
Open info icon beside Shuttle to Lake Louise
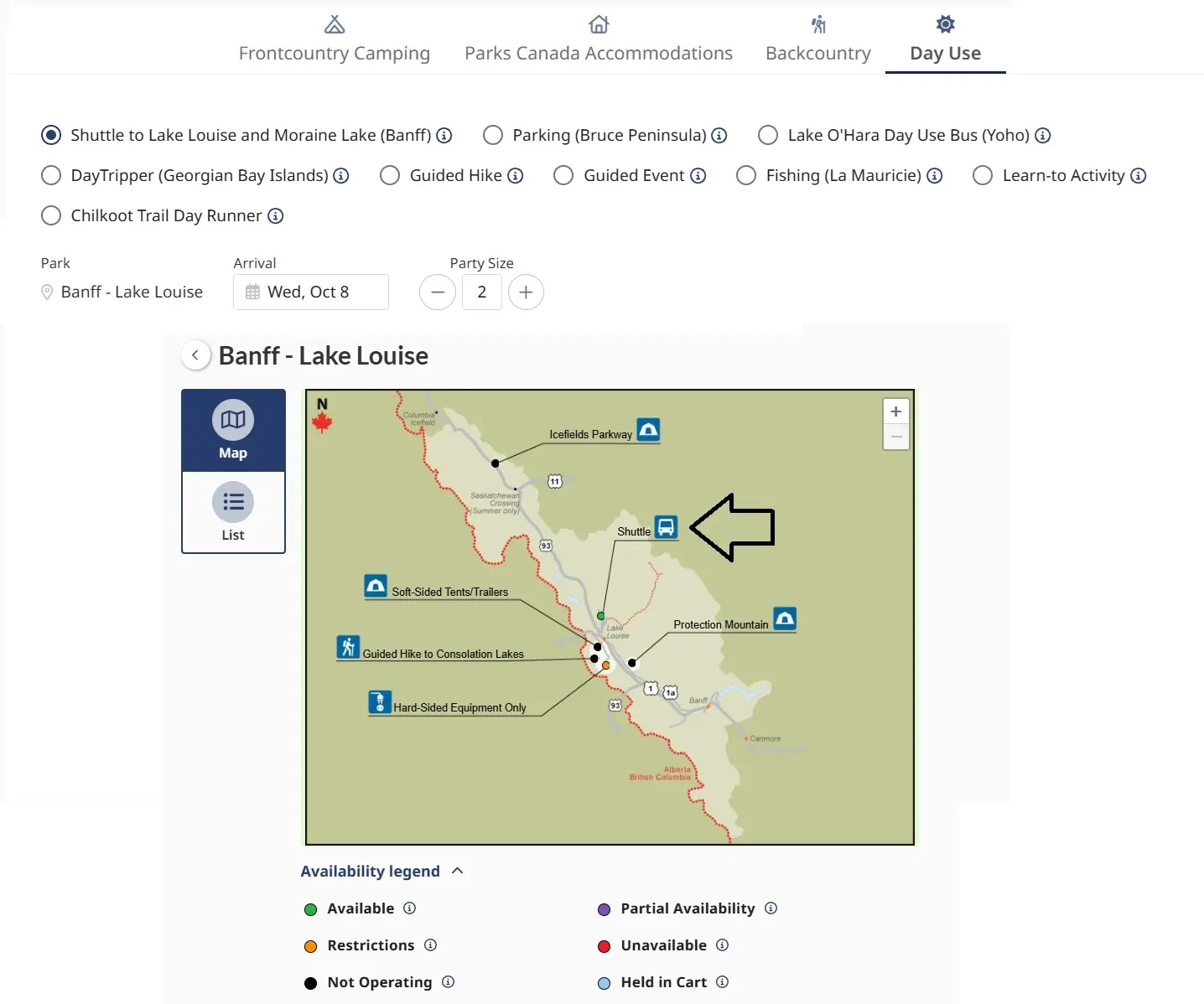(445, 135)
